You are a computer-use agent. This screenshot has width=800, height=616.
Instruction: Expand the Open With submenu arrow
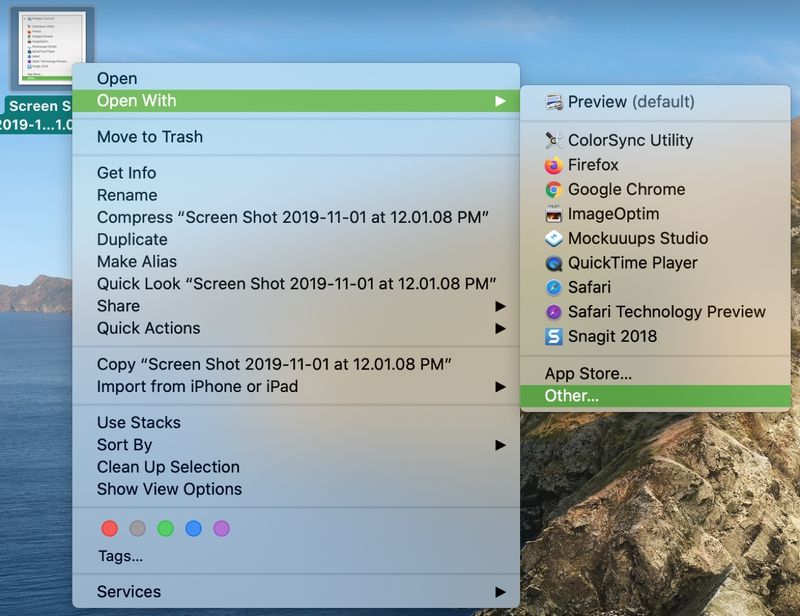click(x=501, y=101)
